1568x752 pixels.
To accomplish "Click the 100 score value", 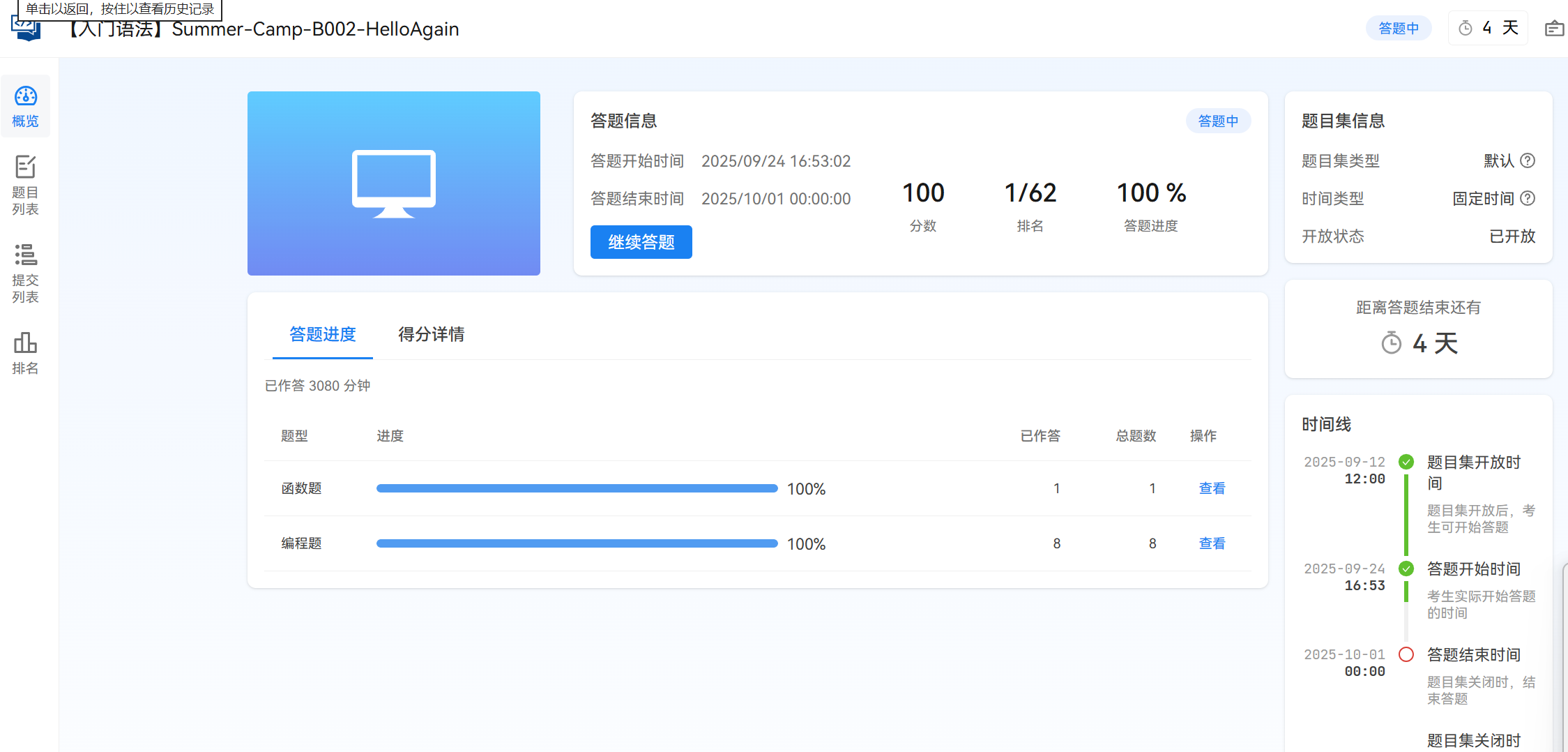I will point(923,193).
